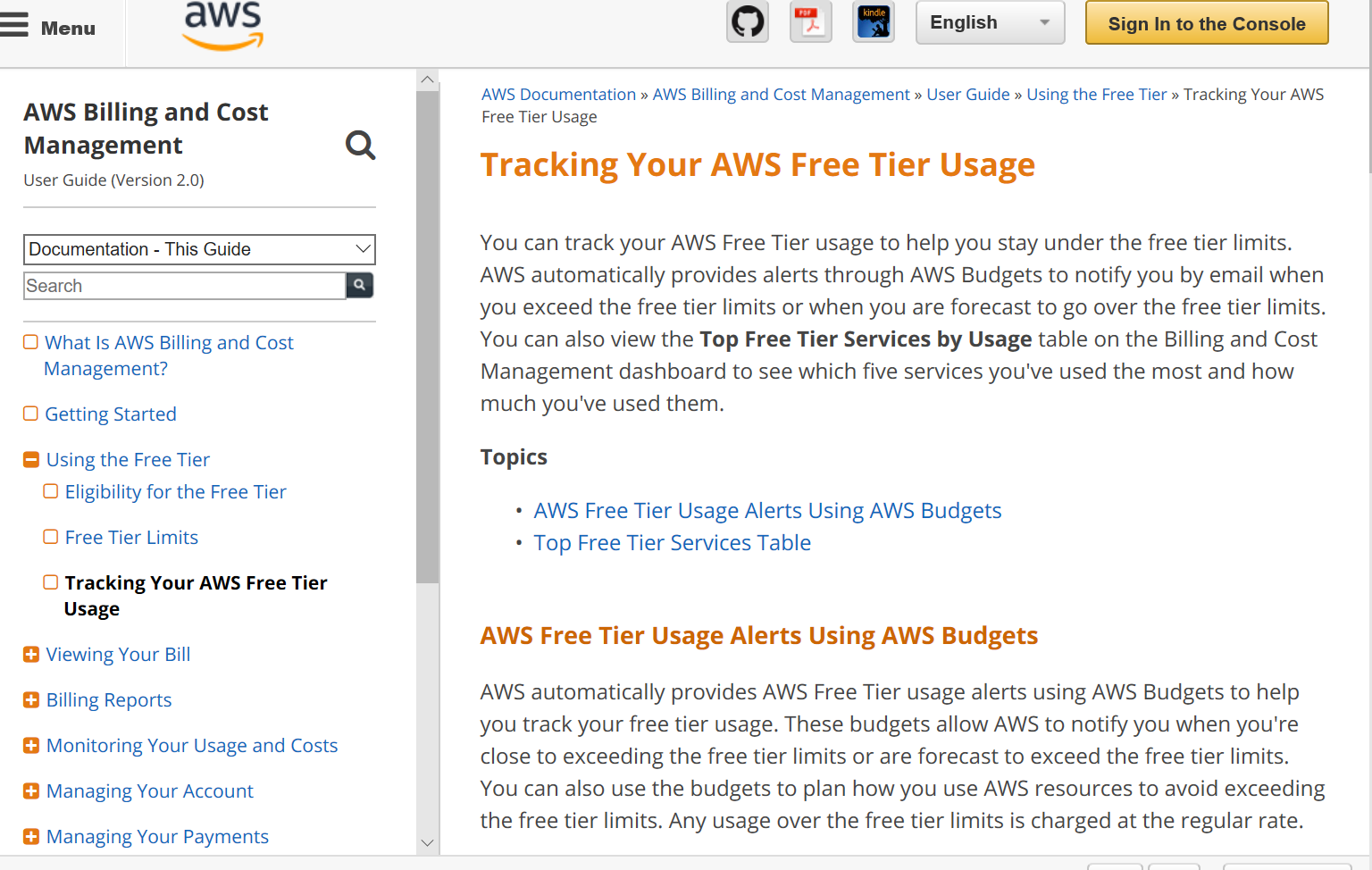Go to AWS Documentation breadcrumb

(x=558, y=95)
